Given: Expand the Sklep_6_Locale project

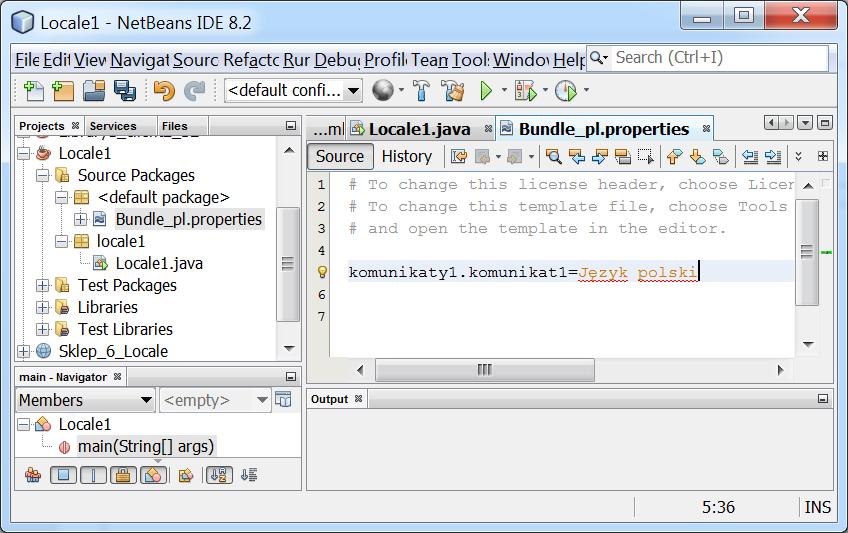Looking at the screenshot, I should pyautogui.click(x=23, y=351).
